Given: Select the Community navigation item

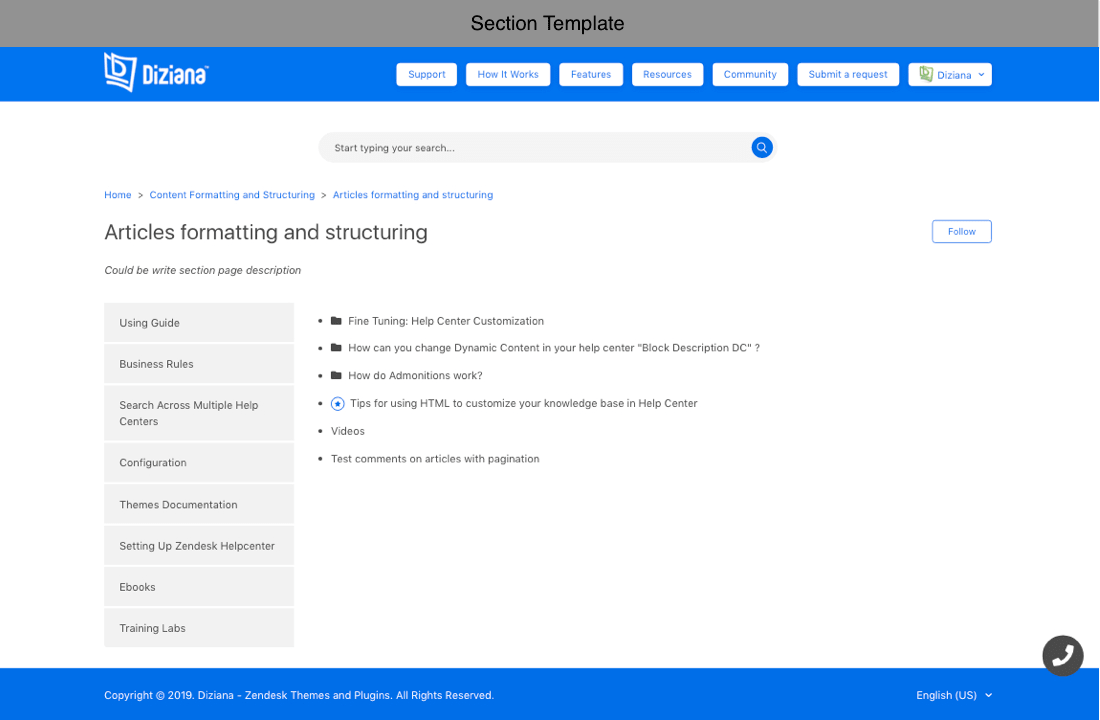Looking at the screenshot, I should click(750, 74).
